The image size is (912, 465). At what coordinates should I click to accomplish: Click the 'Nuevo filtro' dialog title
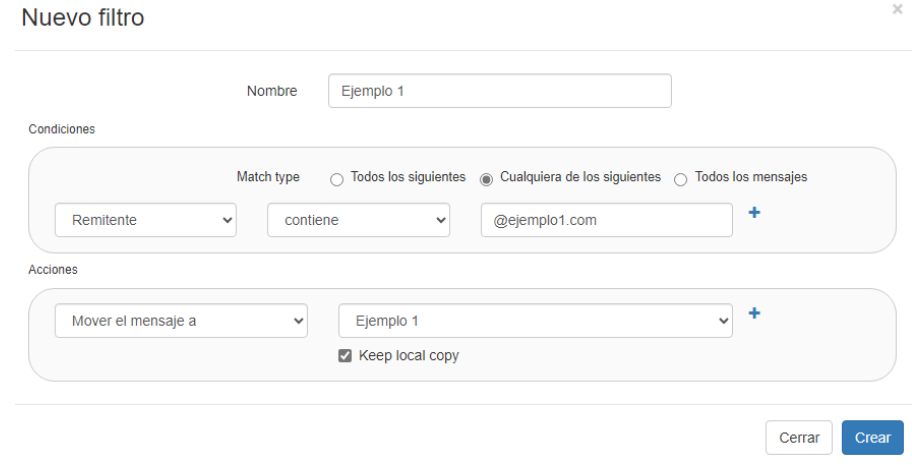[83, 19]
